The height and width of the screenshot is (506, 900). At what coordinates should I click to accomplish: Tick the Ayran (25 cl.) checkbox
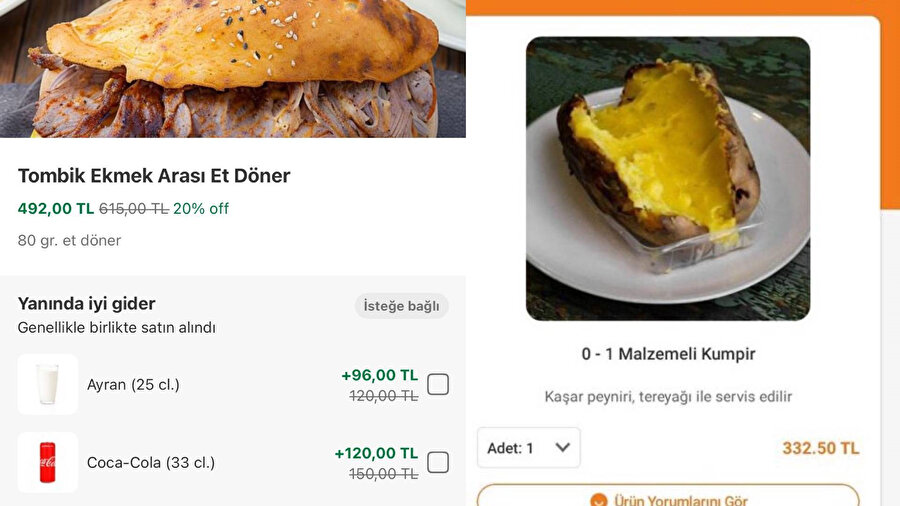point(438,385)
